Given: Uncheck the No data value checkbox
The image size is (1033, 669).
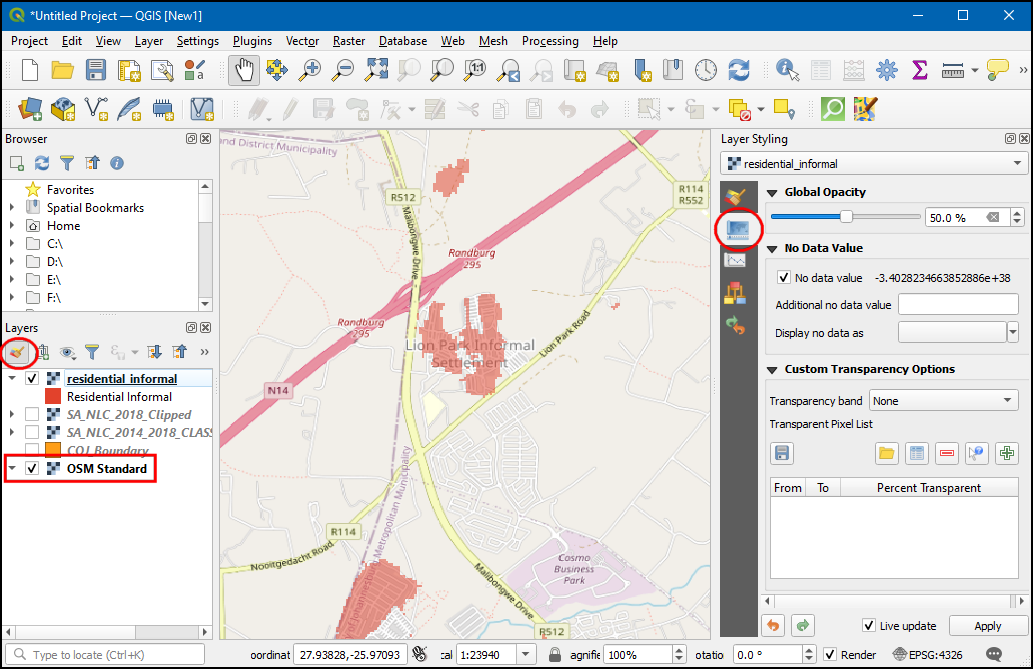Looking at the screenshot, I should pos(783,278).
